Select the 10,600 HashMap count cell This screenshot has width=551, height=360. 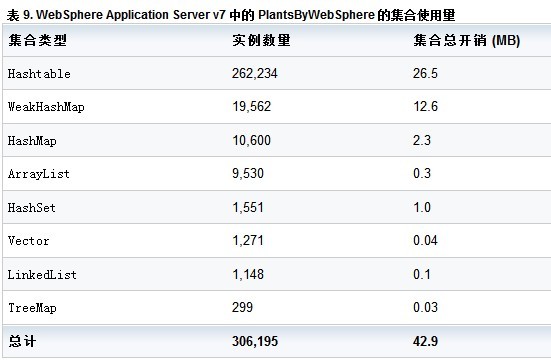click(x=251, y=140)
